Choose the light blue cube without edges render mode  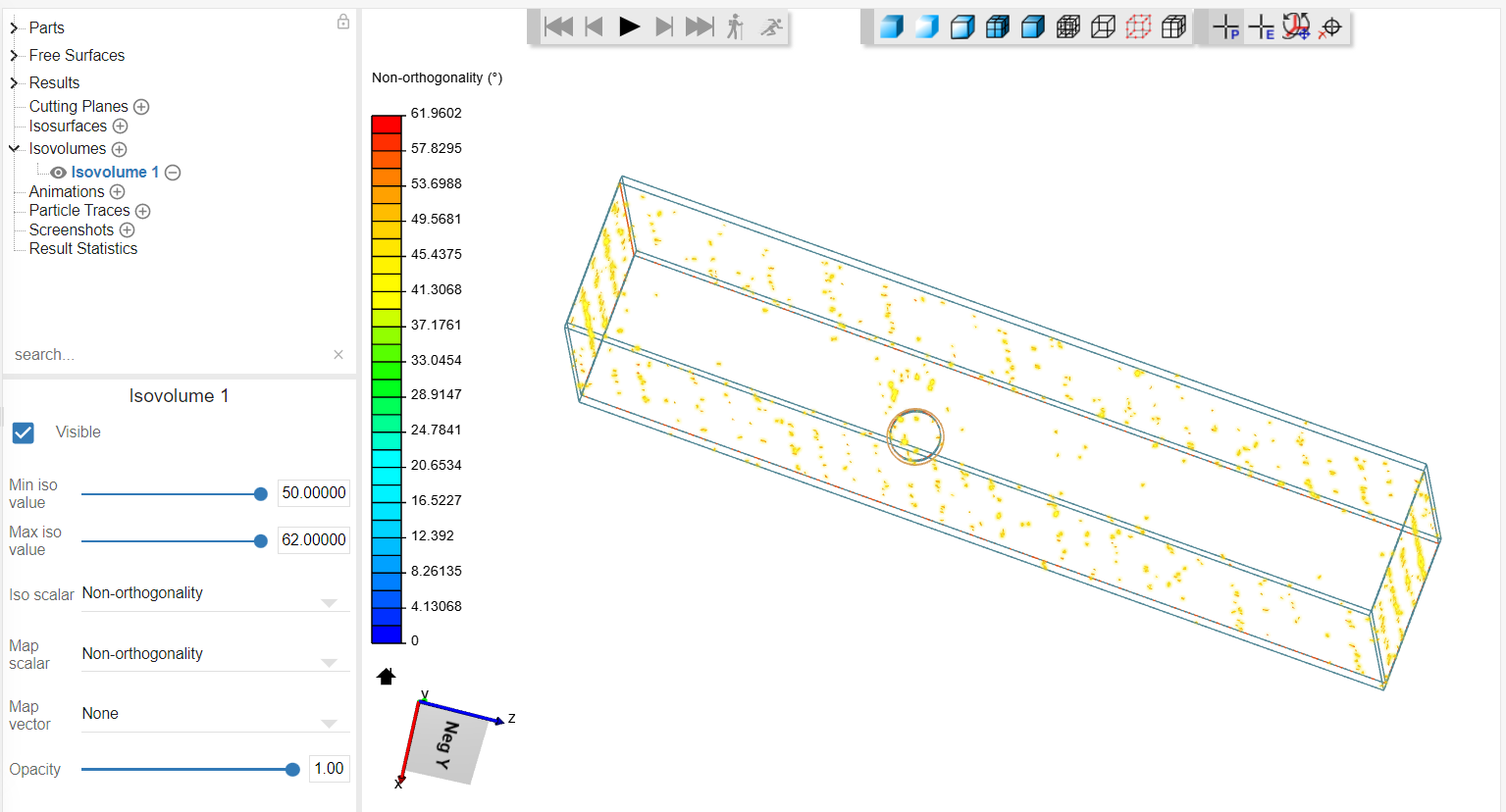point(926,26)
